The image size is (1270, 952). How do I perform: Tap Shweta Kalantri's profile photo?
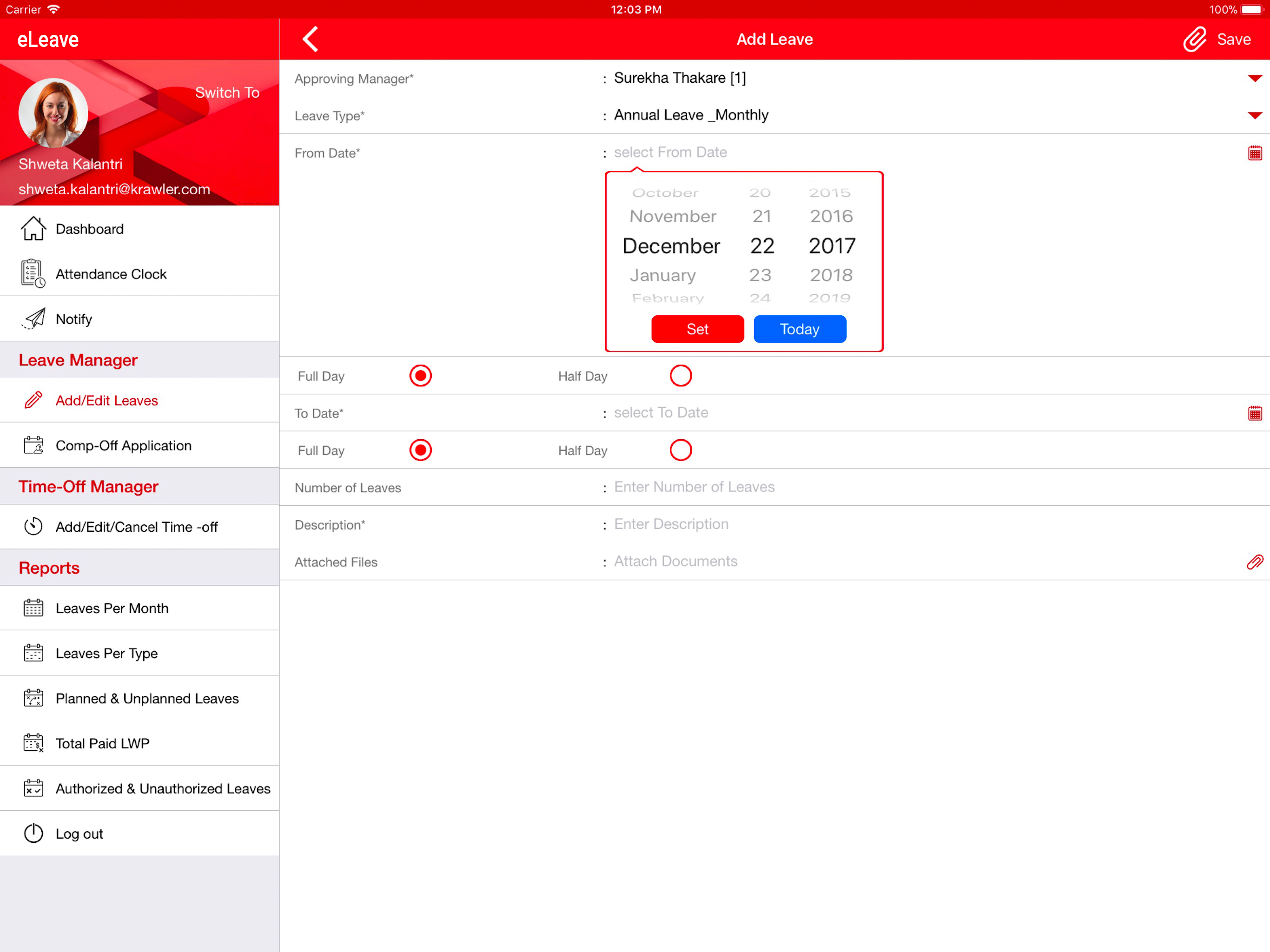coord(53,112)
